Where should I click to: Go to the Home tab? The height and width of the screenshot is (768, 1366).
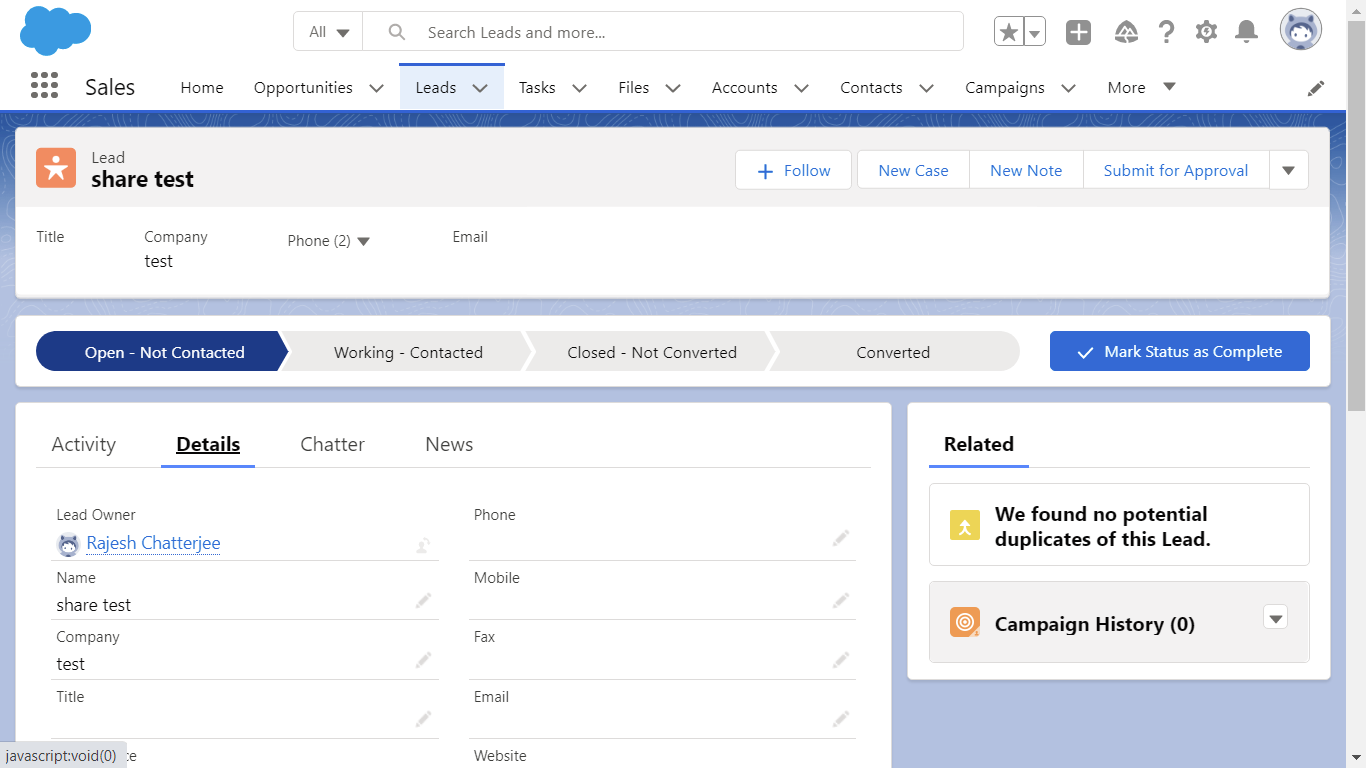click(x=202, y=88)
